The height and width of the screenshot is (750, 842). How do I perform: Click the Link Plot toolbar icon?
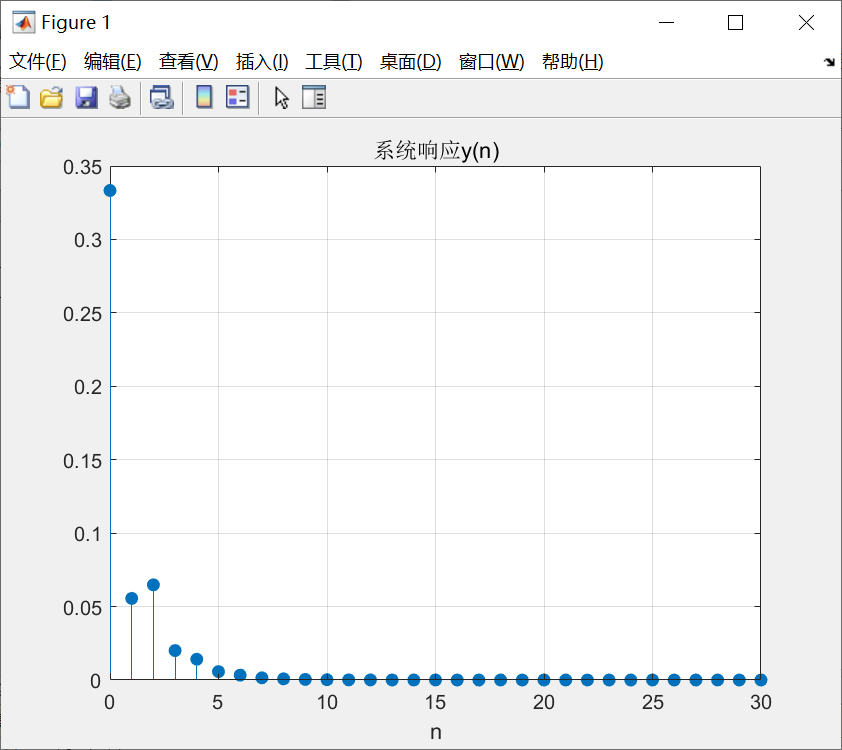point(162,98)
